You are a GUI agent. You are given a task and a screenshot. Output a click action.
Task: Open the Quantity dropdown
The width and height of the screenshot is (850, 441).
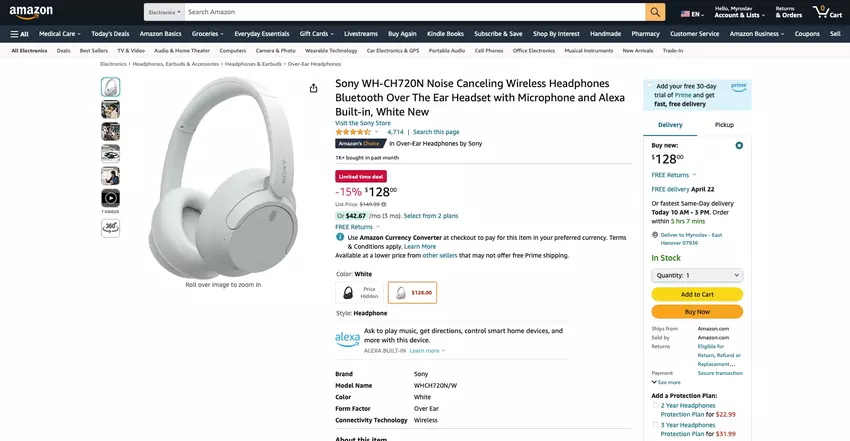click(x=696, y=275)
